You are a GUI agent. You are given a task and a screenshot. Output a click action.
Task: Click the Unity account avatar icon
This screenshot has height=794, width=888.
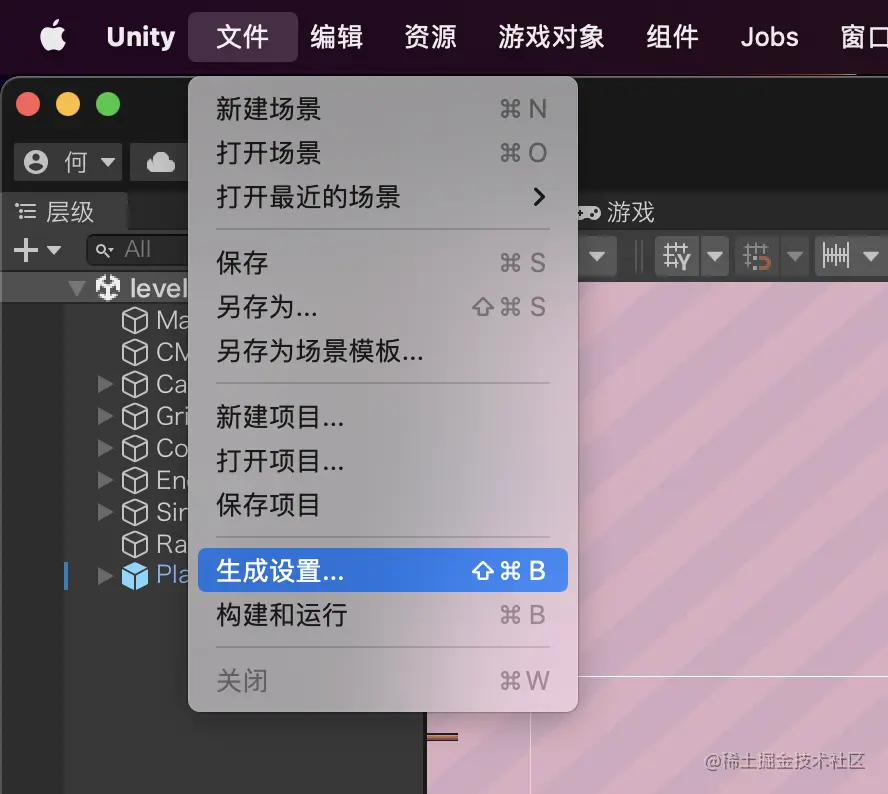click(35, 161)
